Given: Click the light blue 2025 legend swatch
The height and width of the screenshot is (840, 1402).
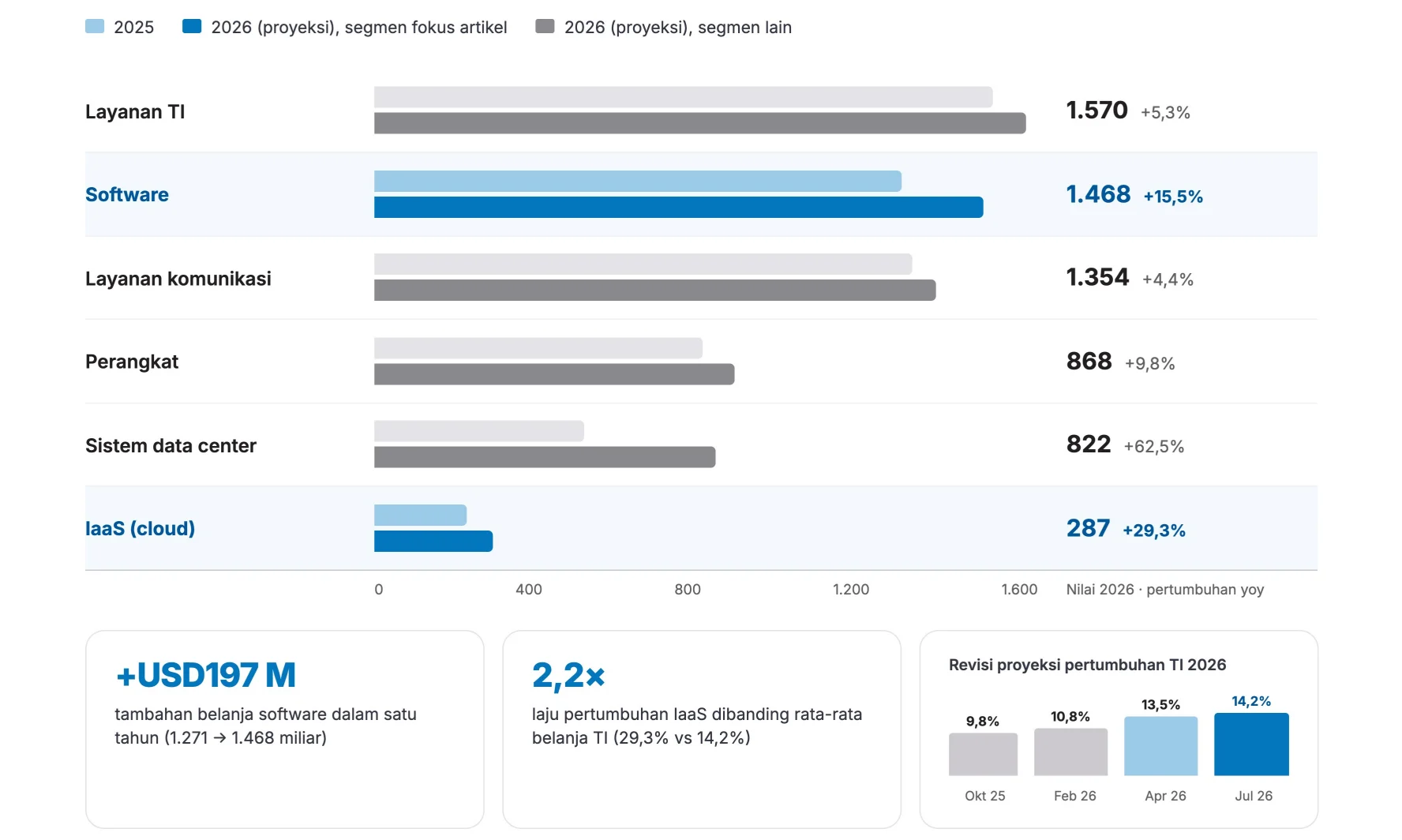Looking at the screenshot, I should pos(95,26).
